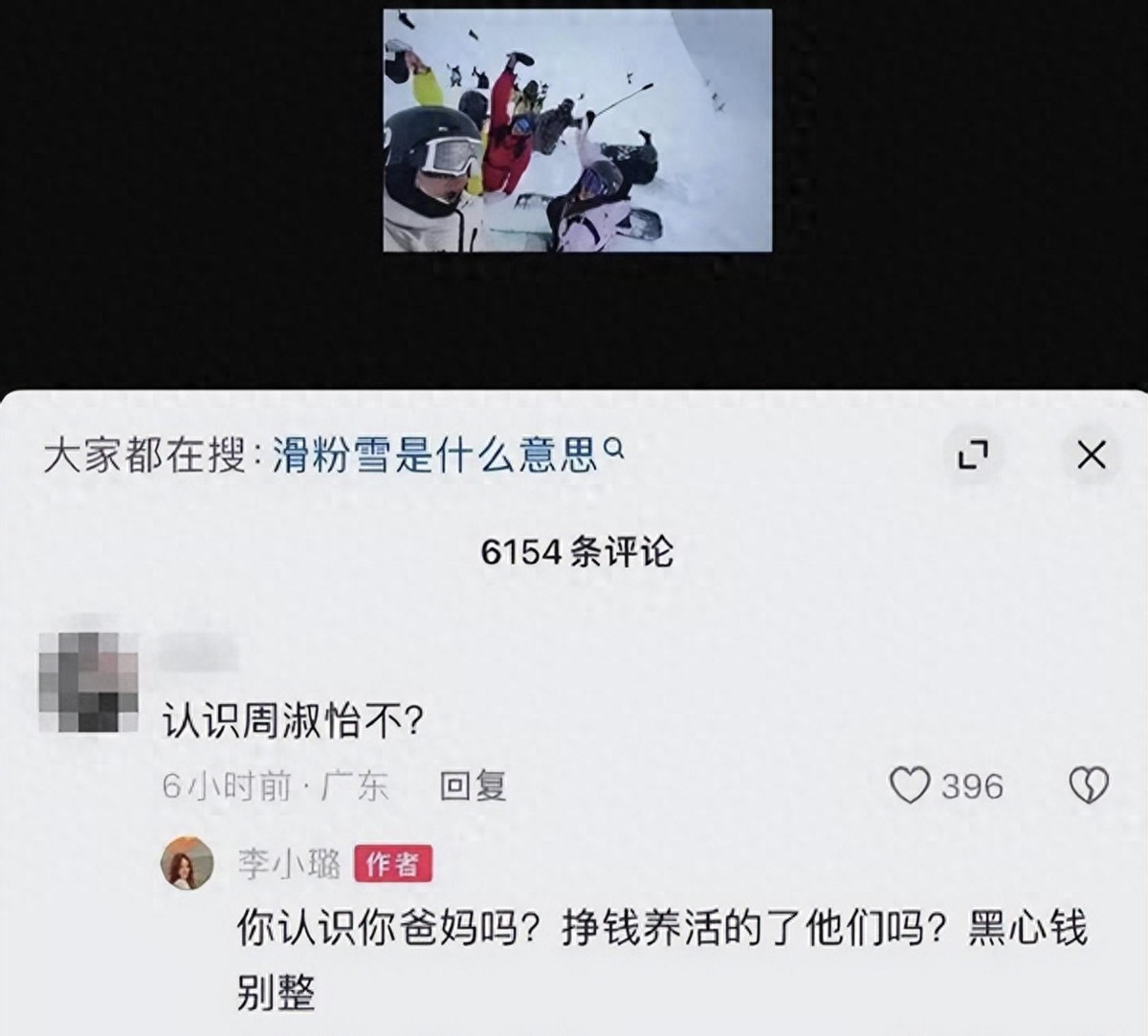The height and width of the screenshot is (1036, 1148).
Task: Tap the black area beside the video
Action: pyautogui.click(x=191, y=191)
